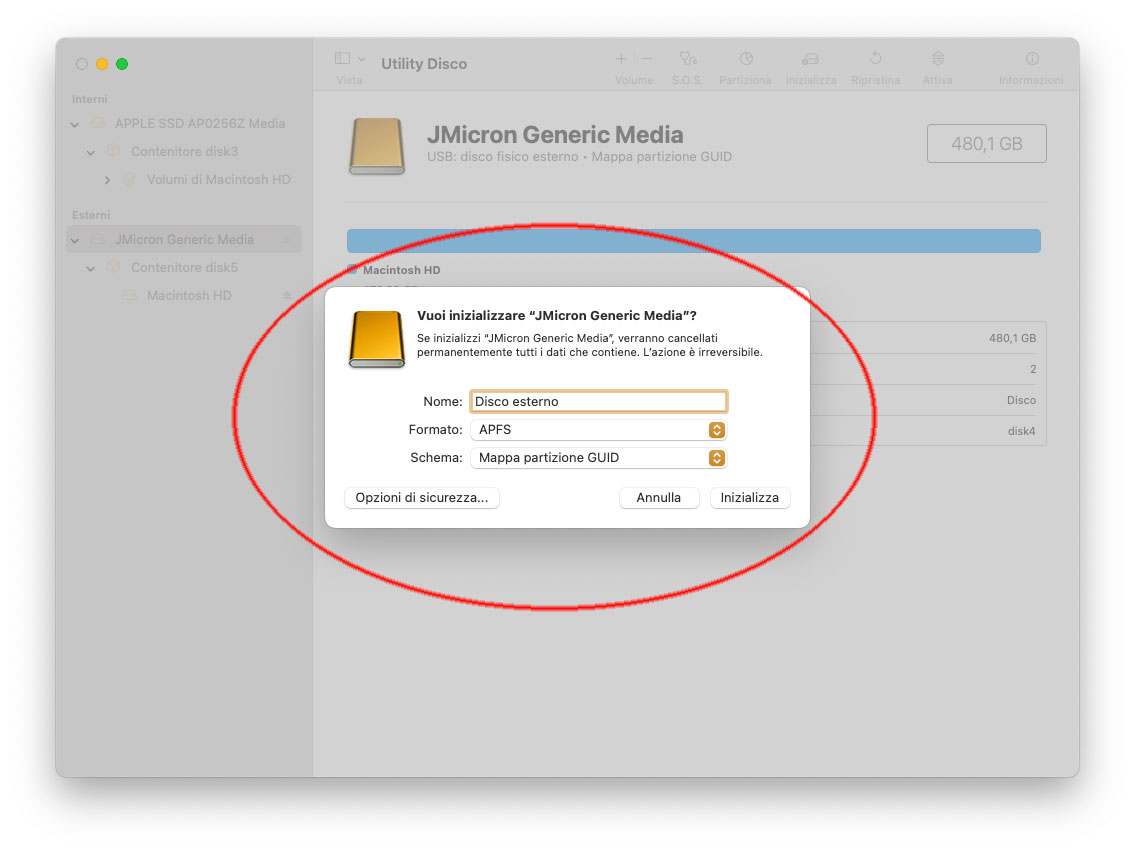
Task: Open the Vista chevron dropdown arrow
Action: pyautogui.click(x=361, y=59)
